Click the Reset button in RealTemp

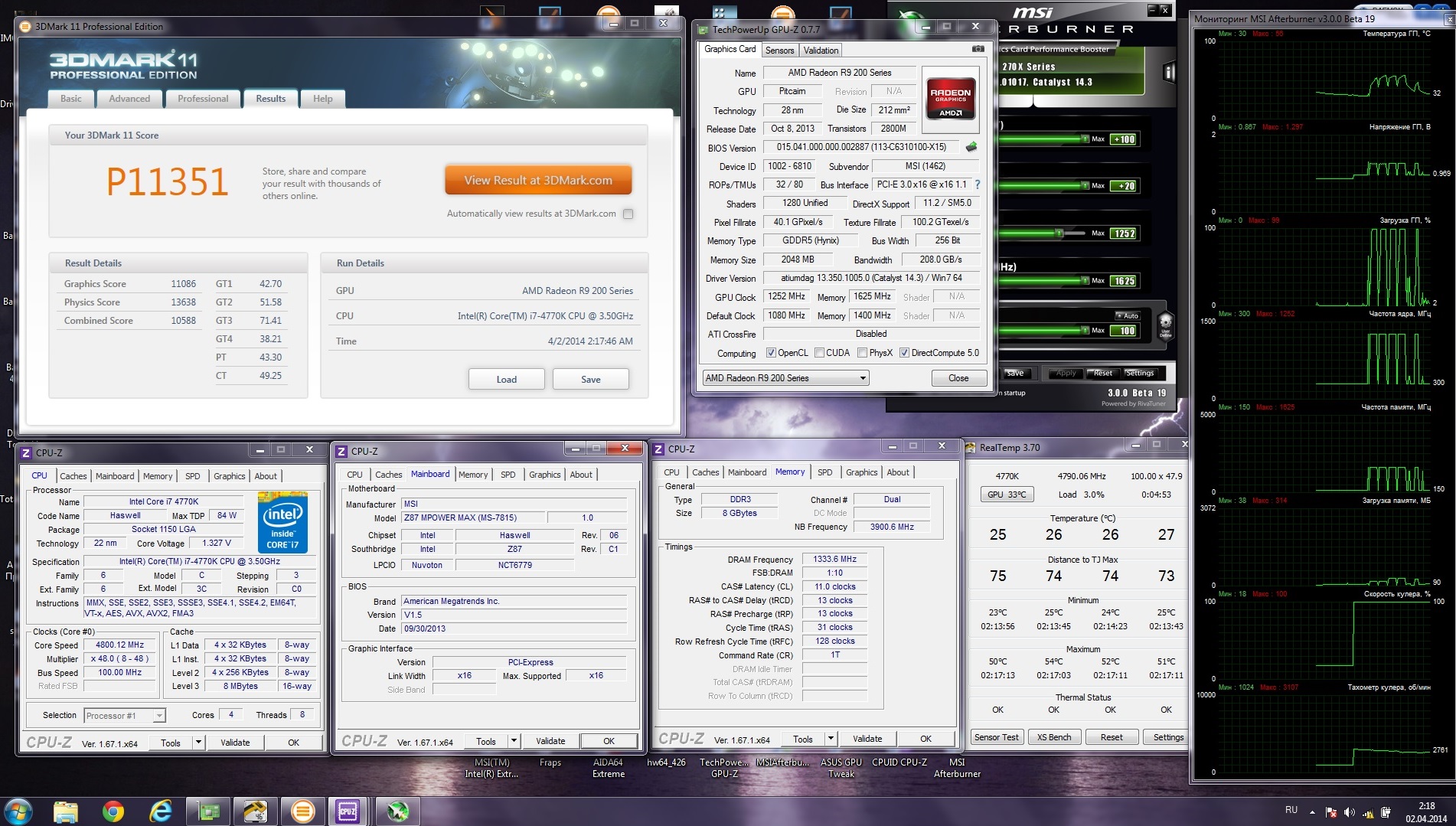point(1112,737)
